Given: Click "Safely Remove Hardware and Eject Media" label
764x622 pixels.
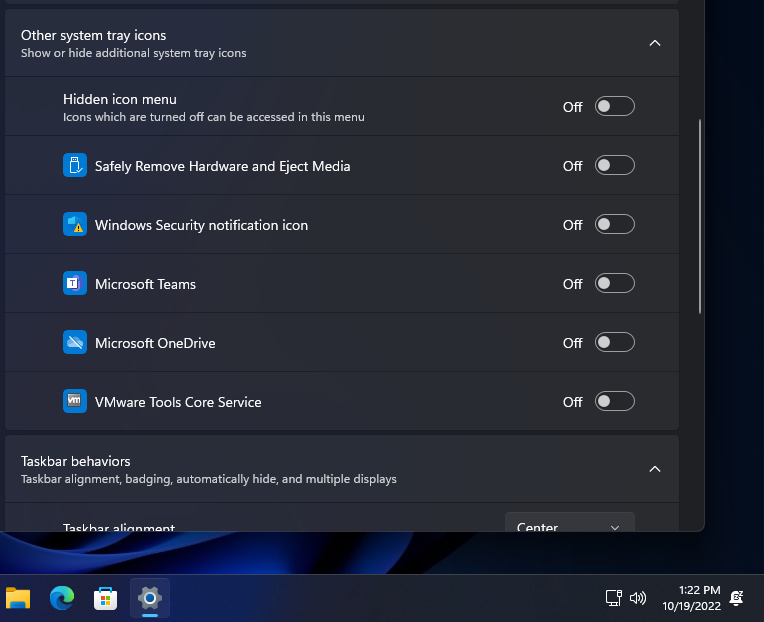Looking at the screenshot, I should click(223, 166).
